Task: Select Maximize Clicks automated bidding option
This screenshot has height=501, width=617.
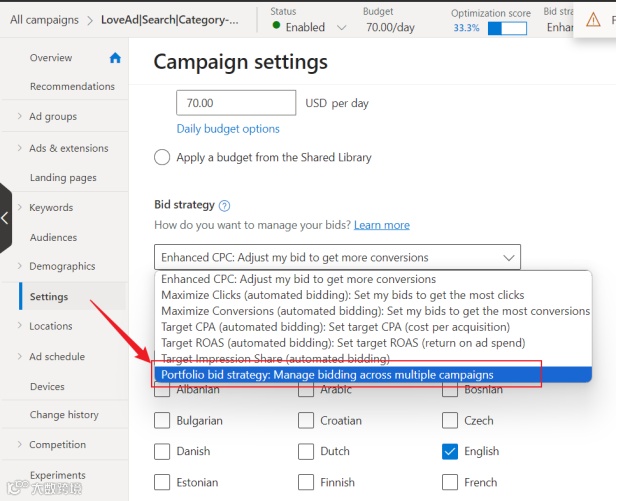Action: [x=342, y=295]
